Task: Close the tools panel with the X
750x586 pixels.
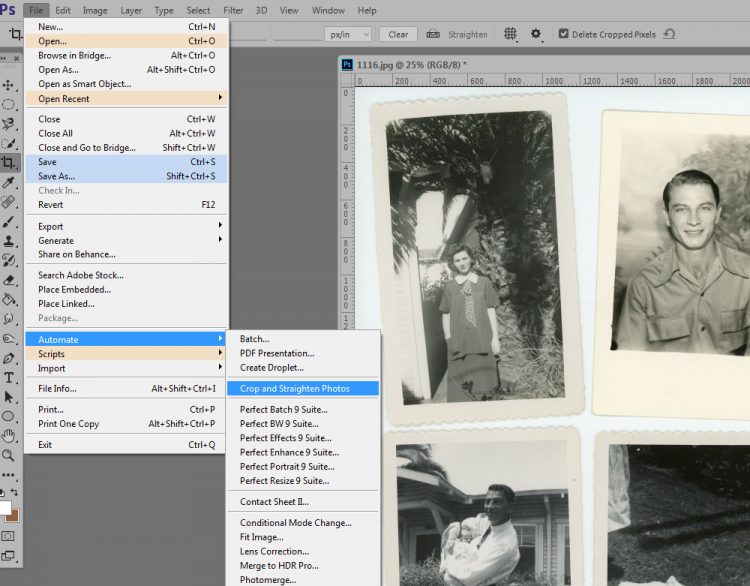Action: tap(17, 58)
